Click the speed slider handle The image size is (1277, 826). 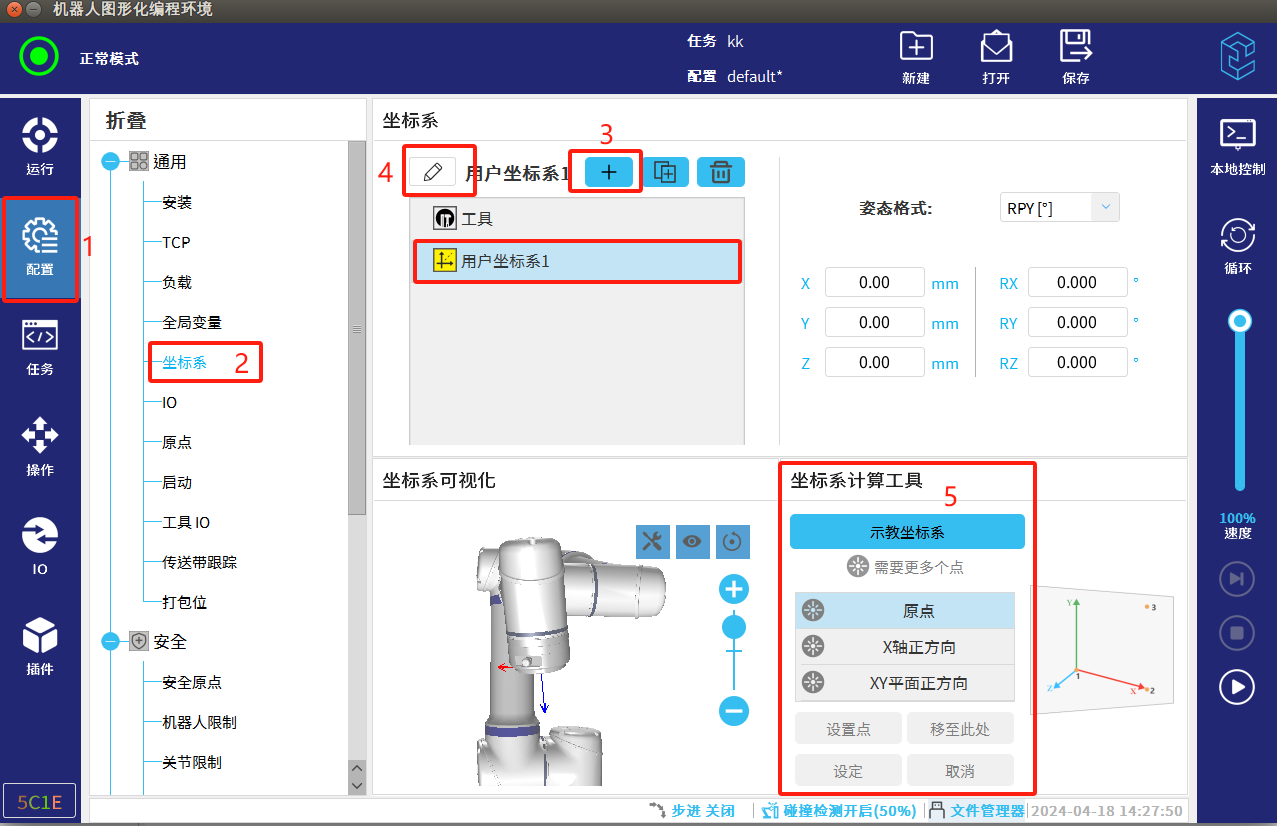pos(1240,322)
